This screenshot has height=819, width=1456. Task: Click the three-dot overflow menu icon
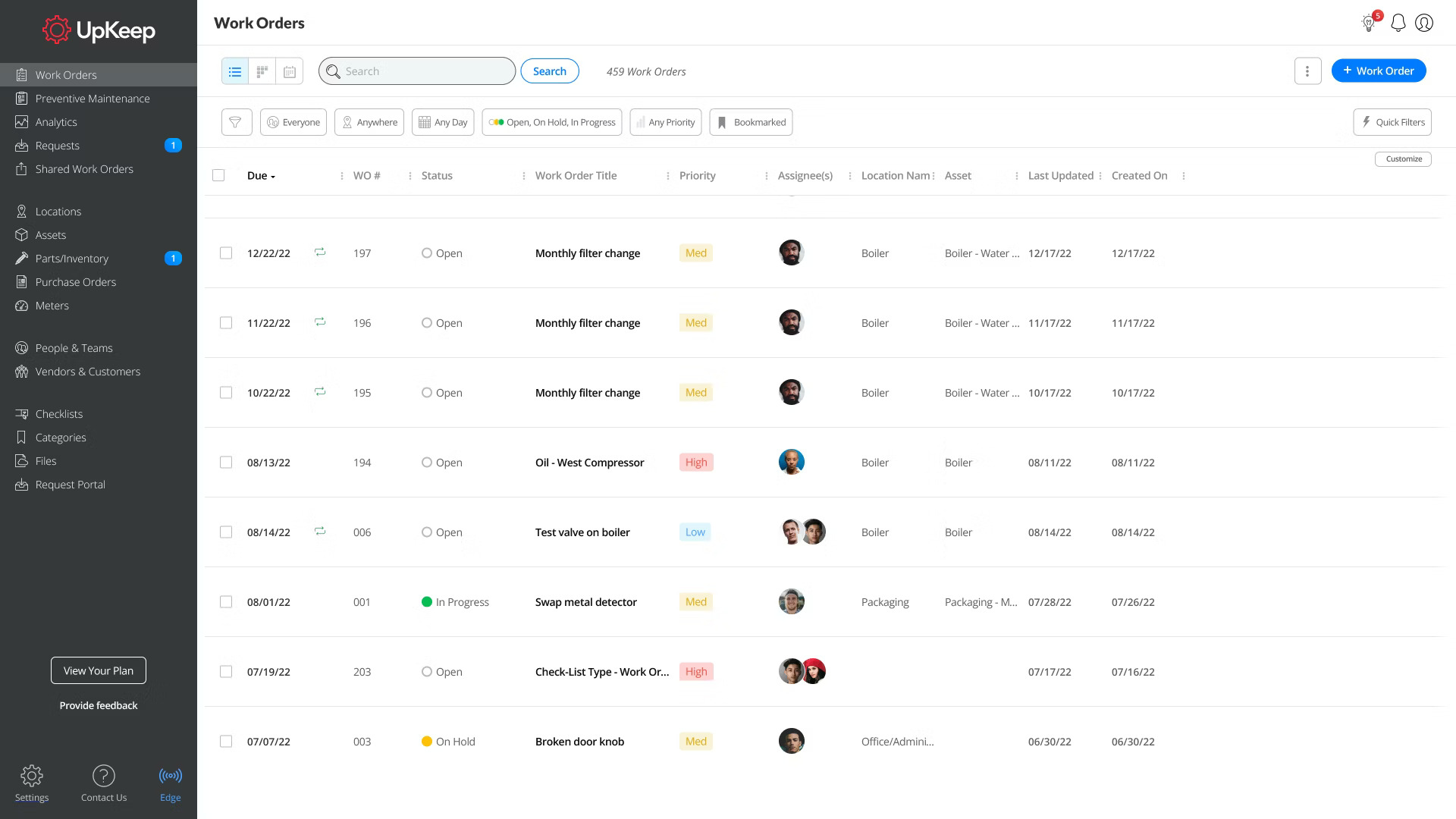click(1308, 71)
